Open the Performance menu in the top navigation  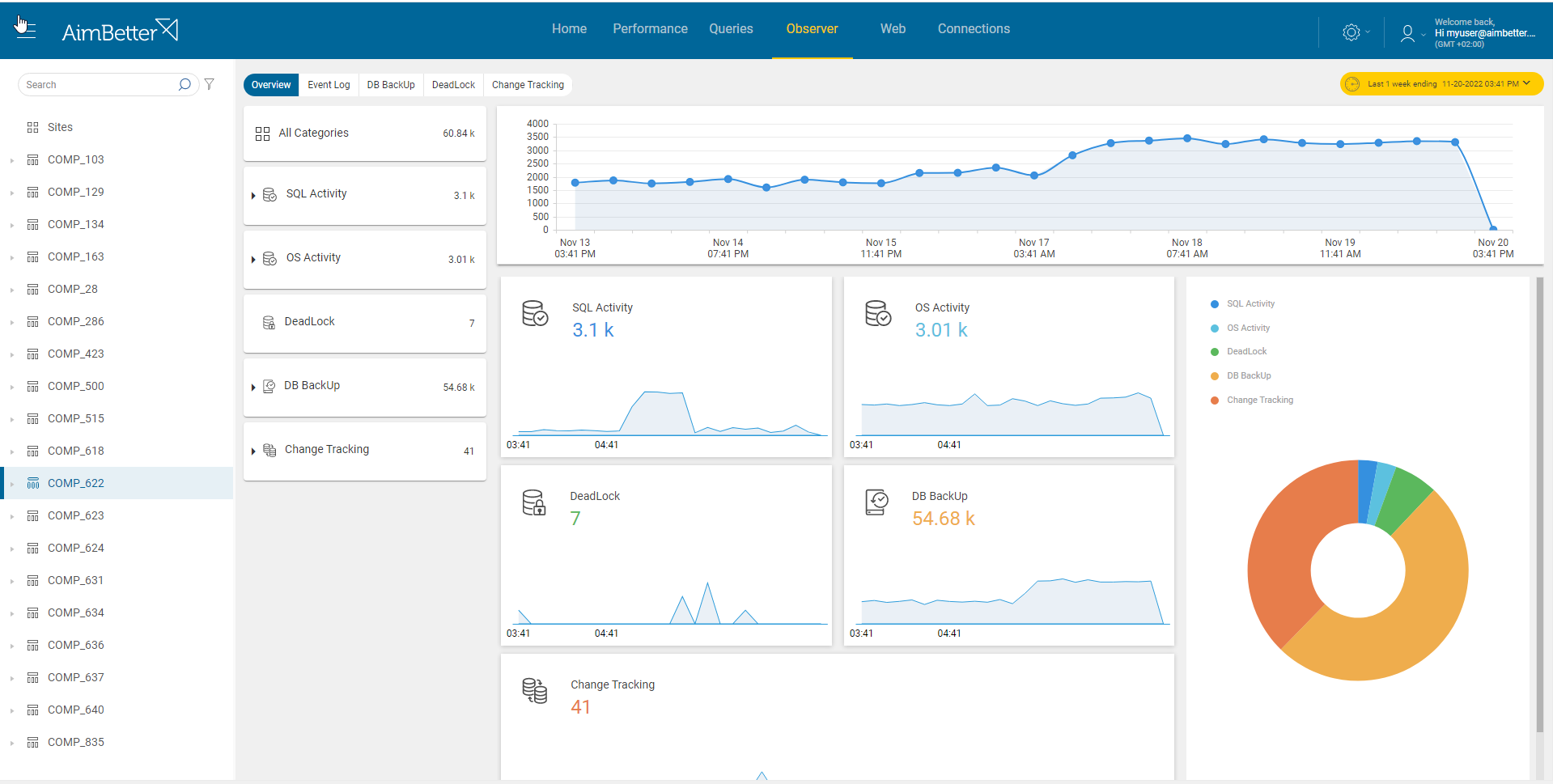[650, 28]
